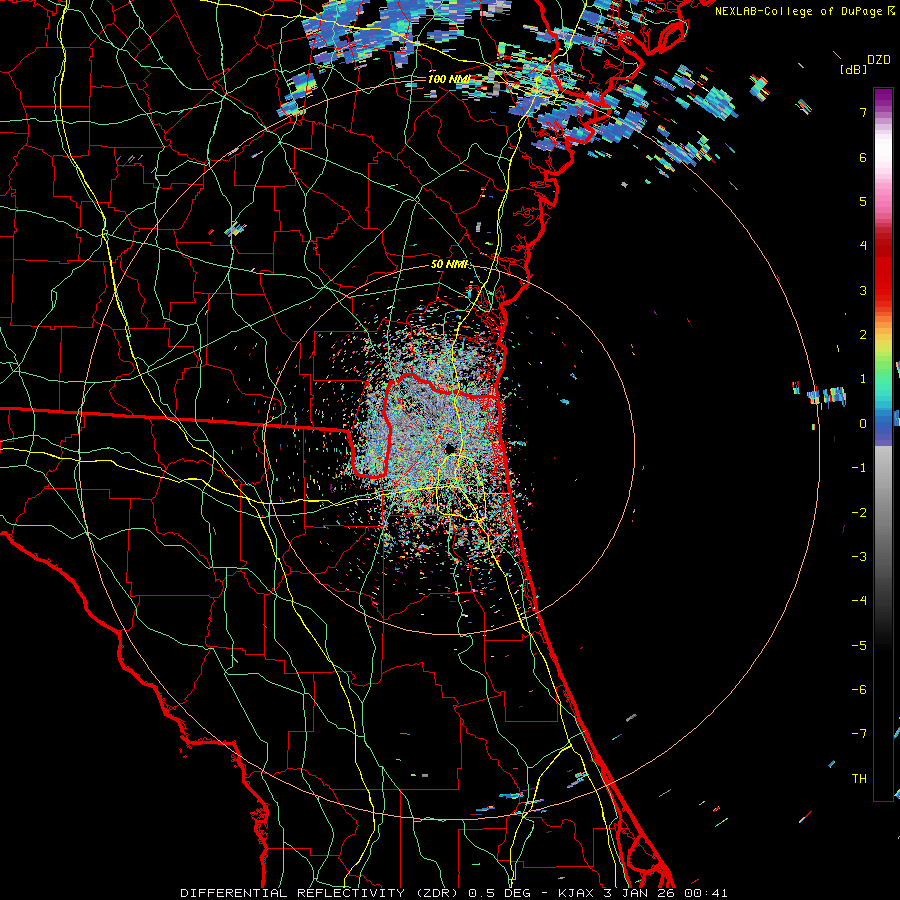Click the "7" value on the scale
This screenshot has width=900, height=900.
863,112
